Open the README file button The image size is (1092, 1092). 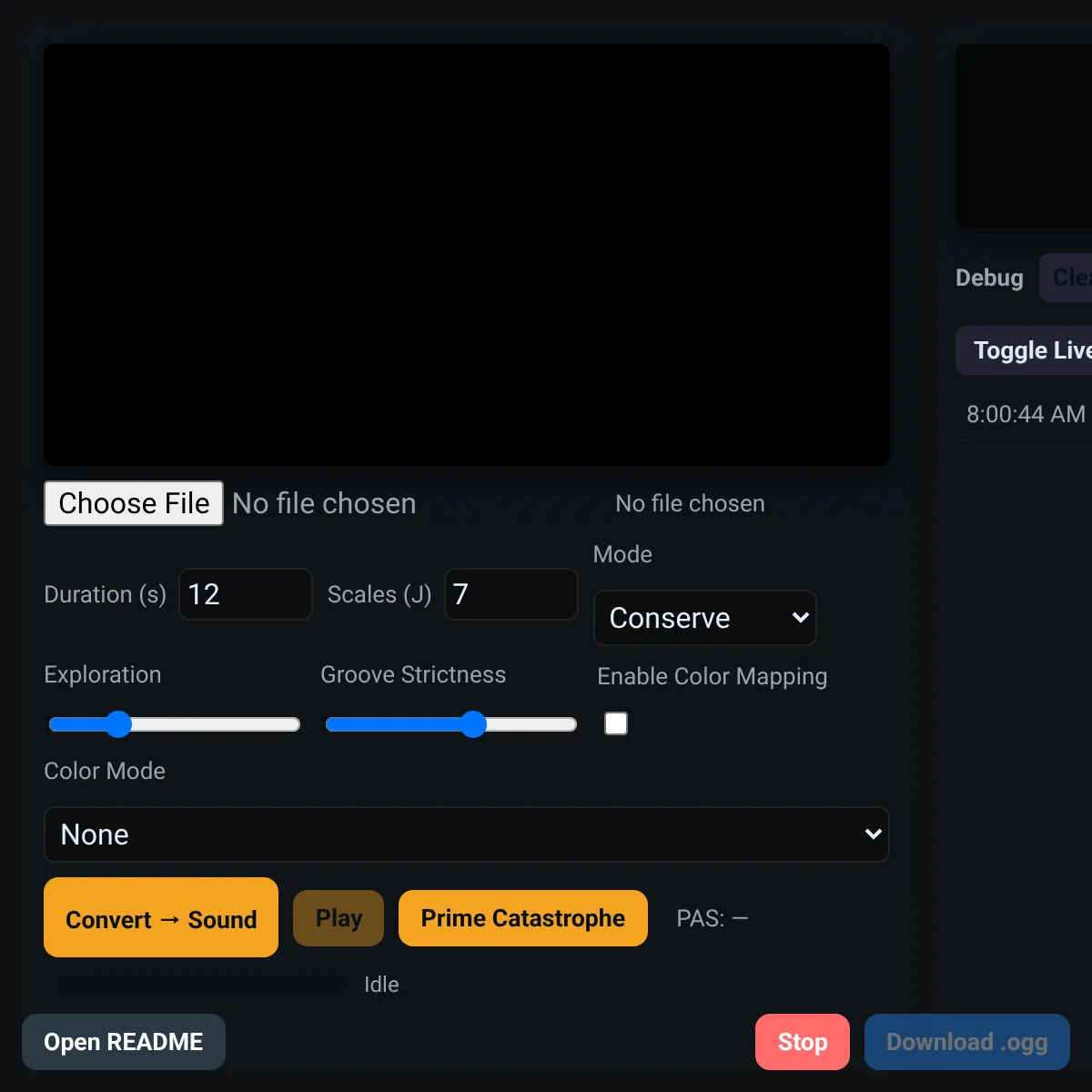124,1042
